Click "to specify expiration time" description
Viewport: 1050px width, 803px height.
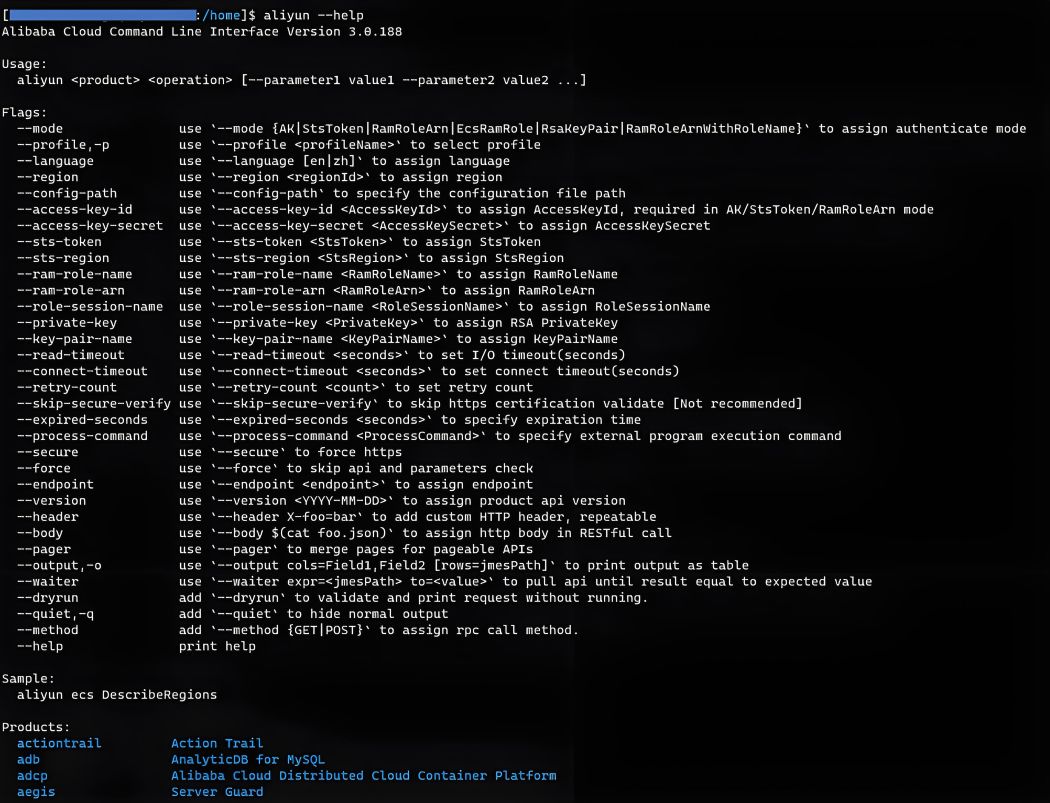541,420
